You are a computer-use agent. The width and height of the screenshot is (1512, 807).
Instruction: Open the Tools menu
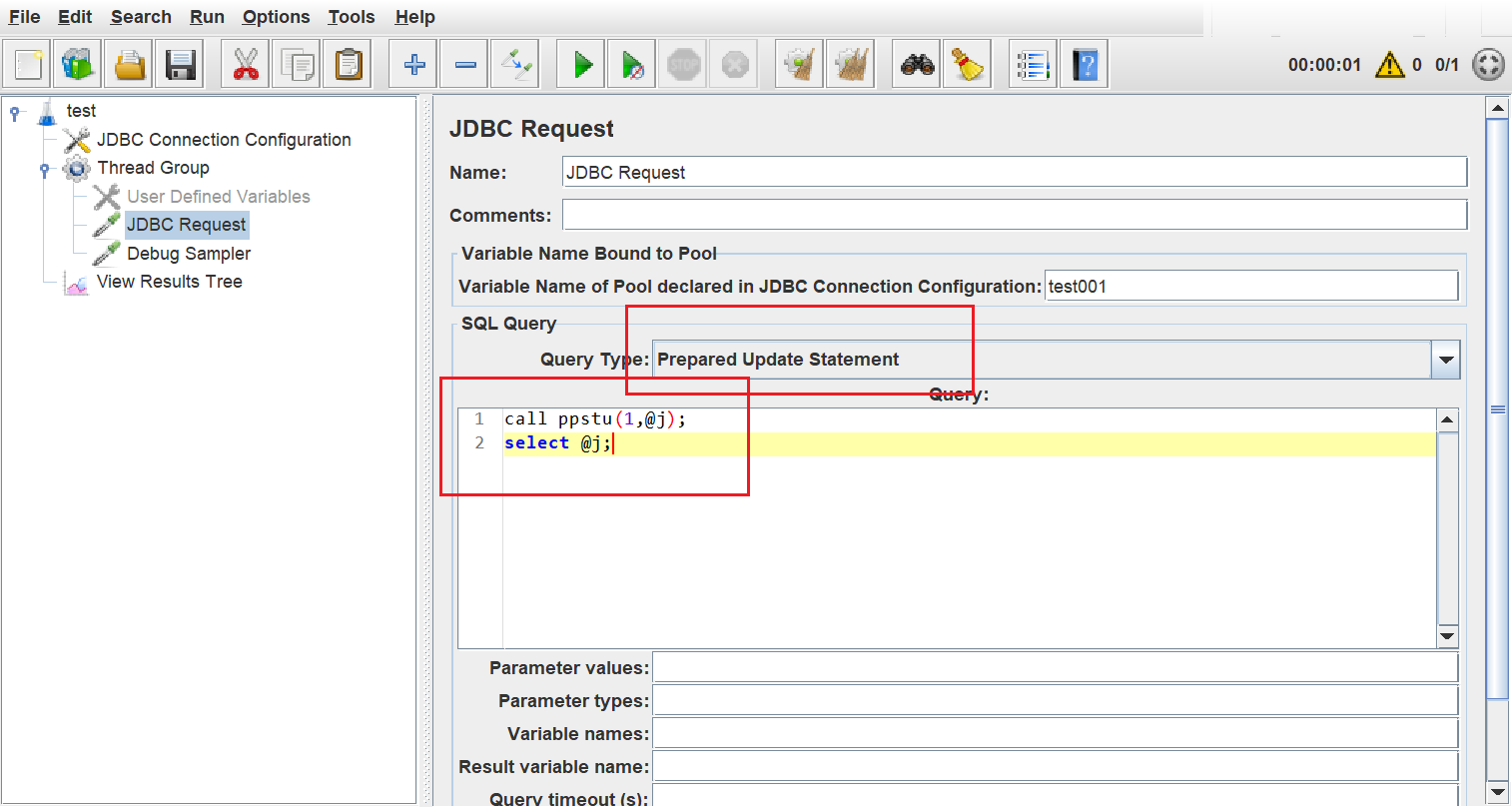point(352,17)
